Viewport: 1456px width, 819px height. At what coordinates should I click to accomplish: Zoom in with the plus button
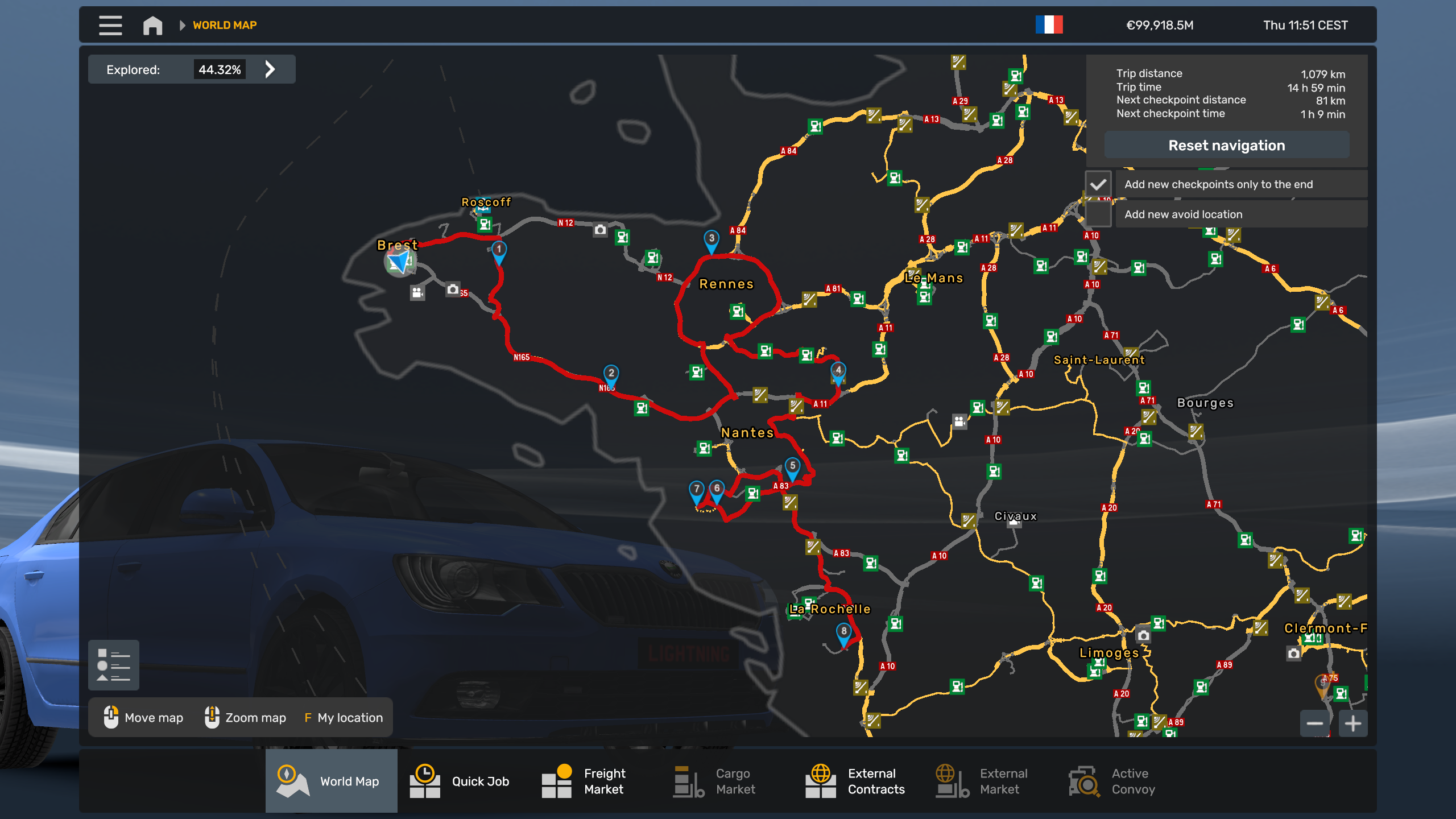(x=1353, y=723)
